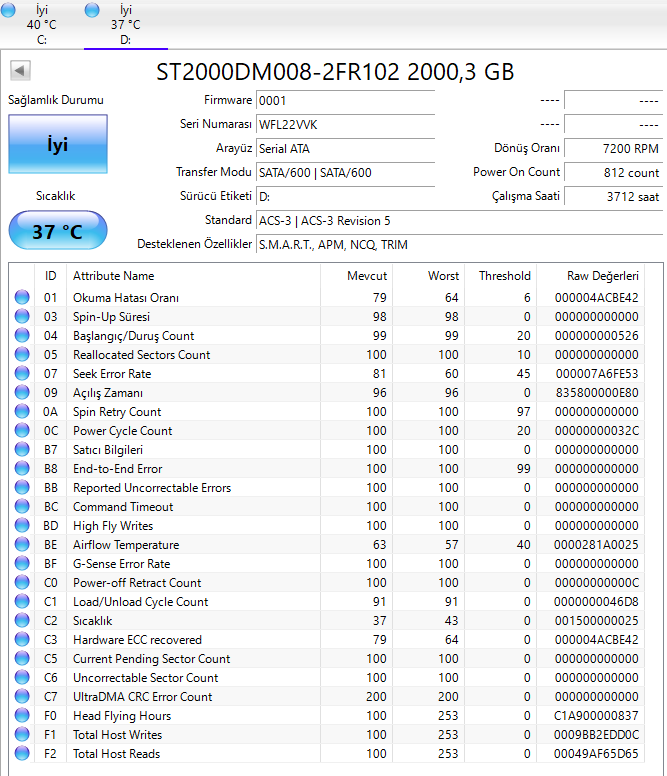Select raw value 0009BB2EDD0C

pos(597,734)
